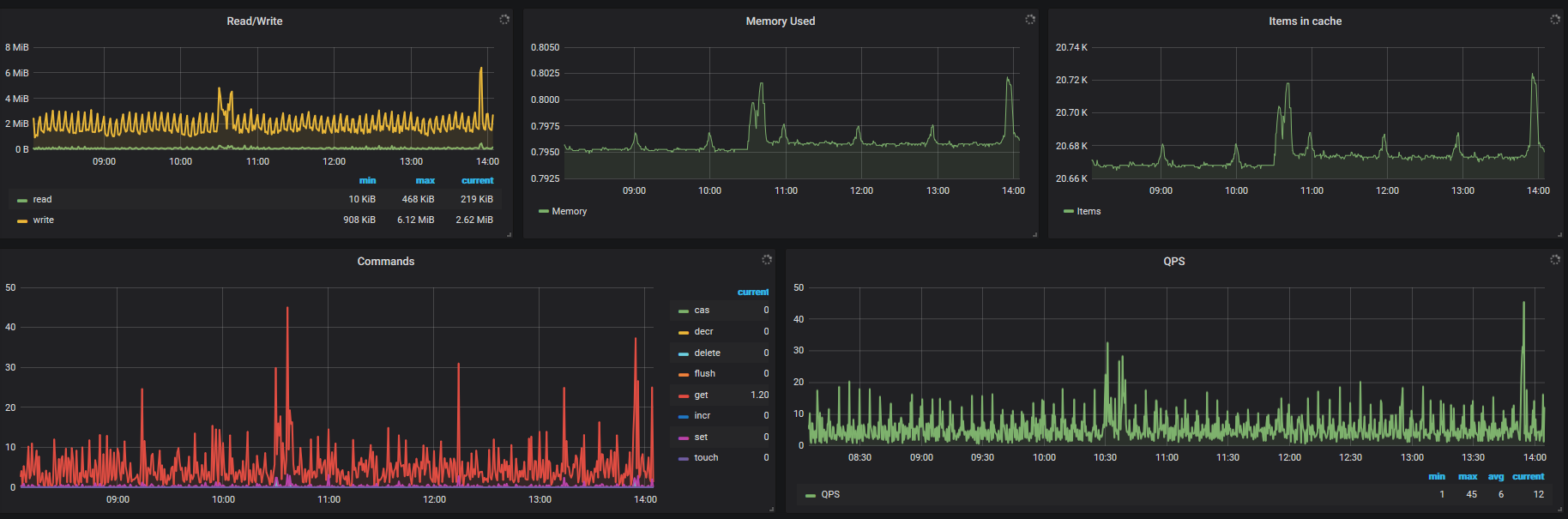Toggle the flush series in Commands legend
This screenshot has width=1568, height=519.
point(704,373)
